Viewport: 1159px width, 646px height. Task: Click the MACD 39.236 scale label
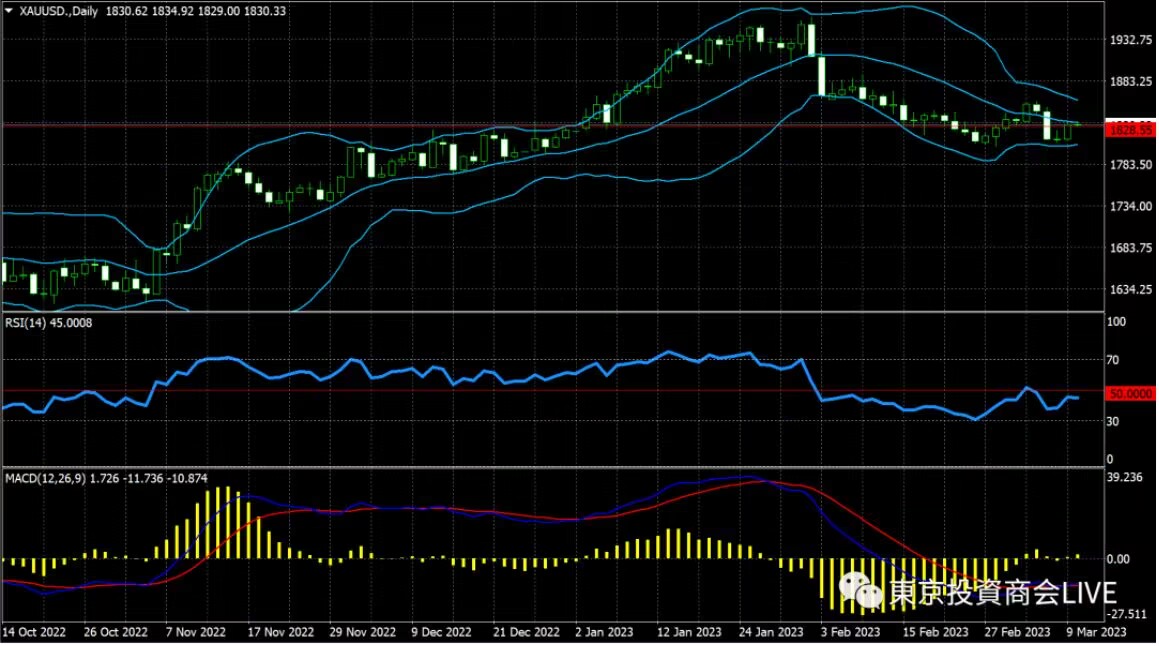point(1125,477)
